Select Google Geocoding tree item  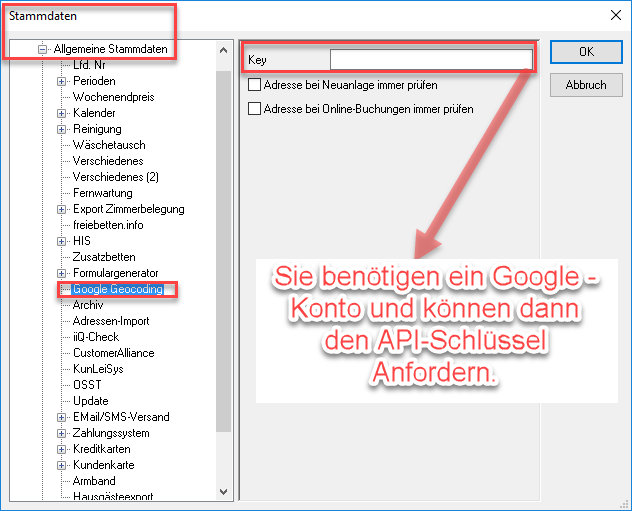pos(117,289)
